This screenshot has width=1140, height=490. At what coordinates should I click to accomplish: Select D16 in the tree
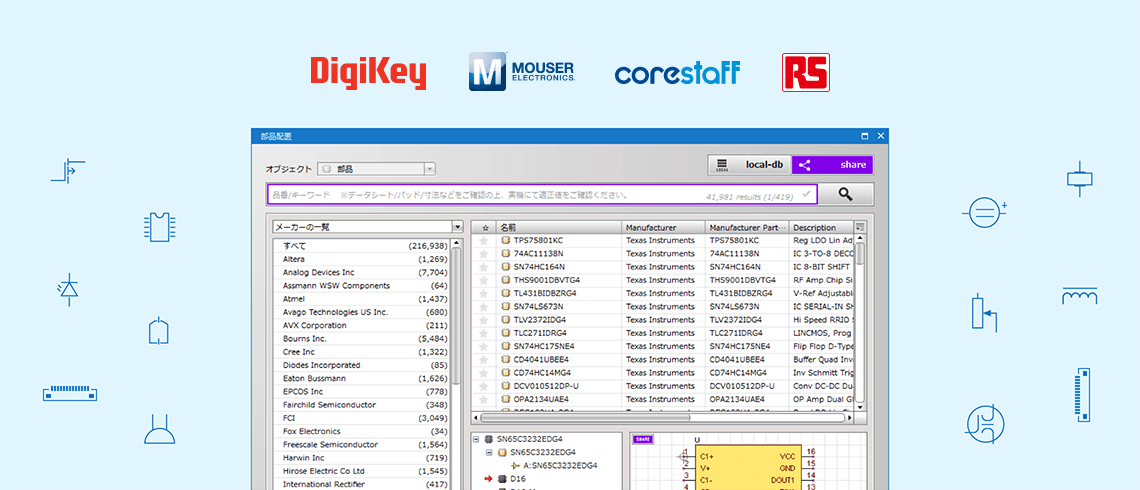tap(518, 478)
